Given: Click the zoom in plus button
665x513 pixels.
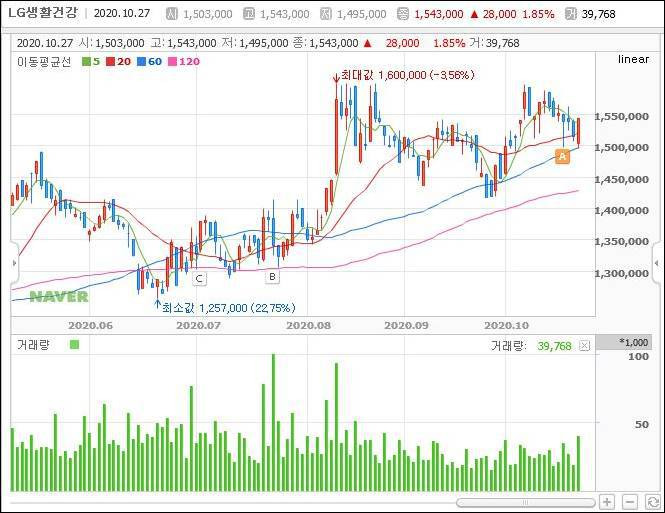Looking at the screenshot, I should pos(607,502).
